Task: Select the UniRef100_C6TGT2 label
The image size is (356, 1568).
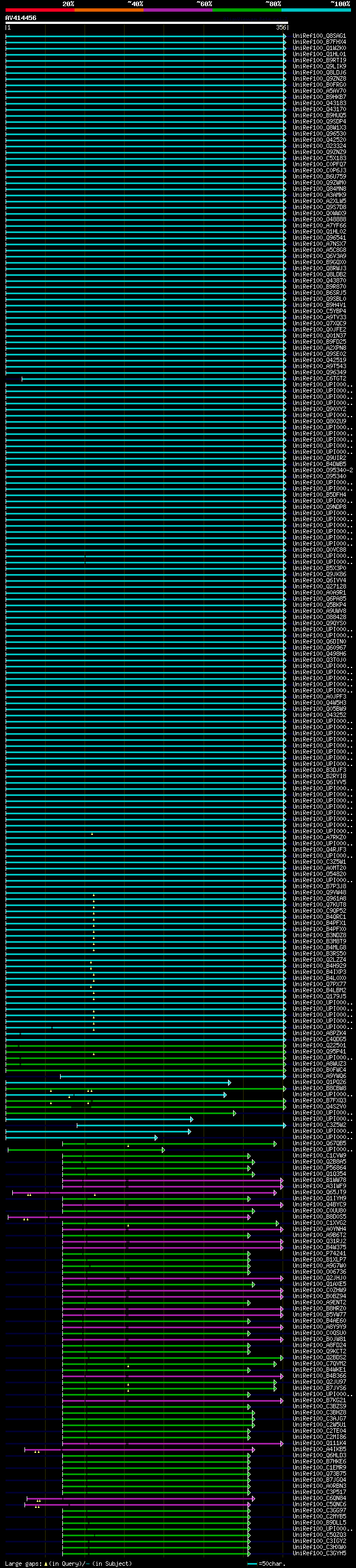Action: [x=319, y=379]
